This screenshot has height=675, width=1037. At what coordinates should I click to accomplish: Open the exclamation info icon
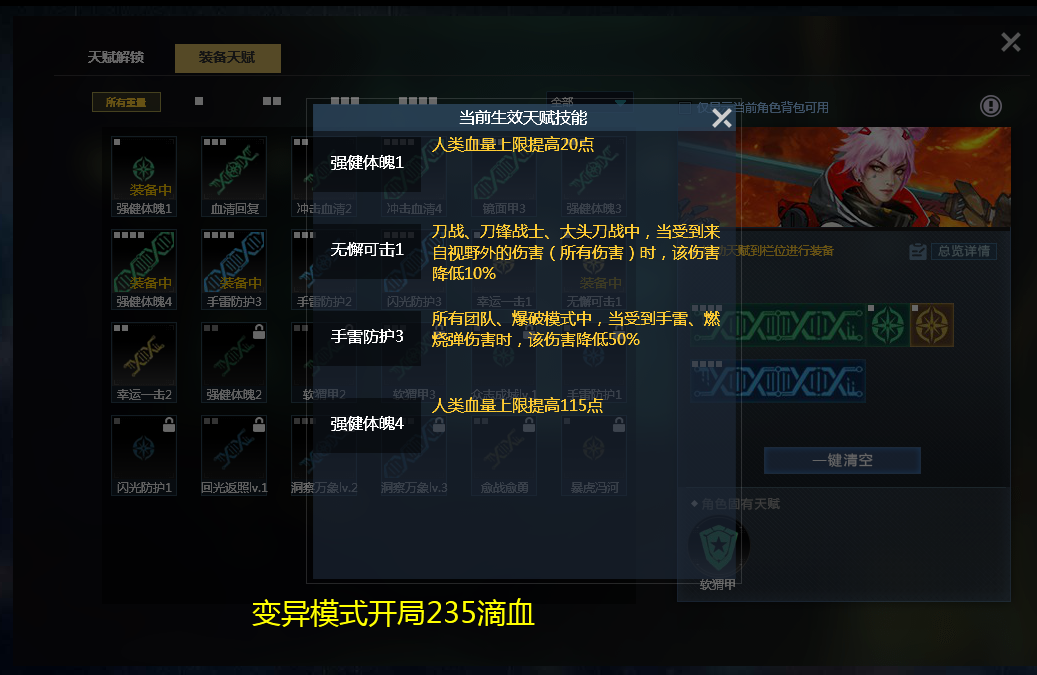coord(990,106)
